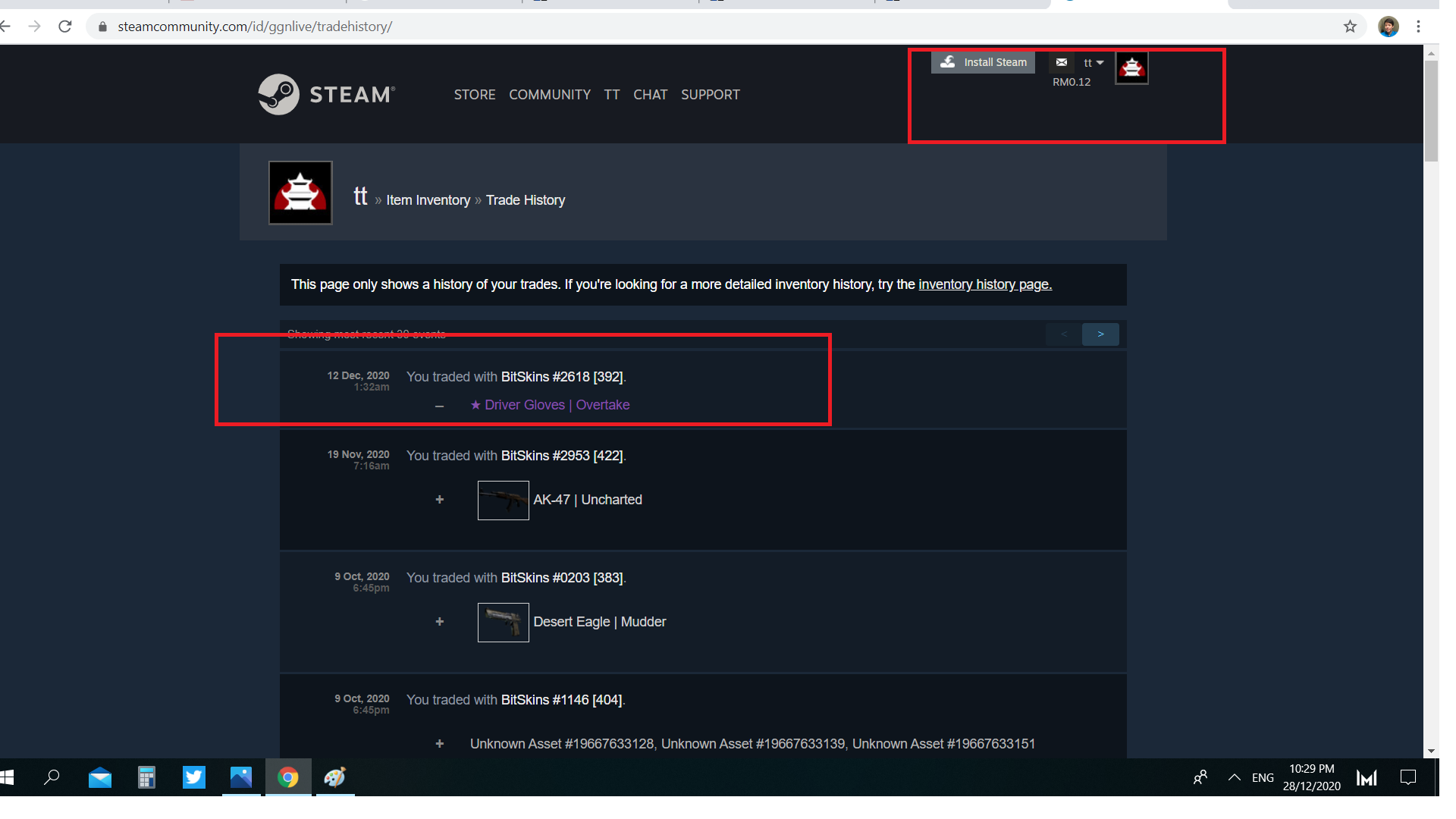Click the AK-47 | Uncharted item name

pos(588,500)
